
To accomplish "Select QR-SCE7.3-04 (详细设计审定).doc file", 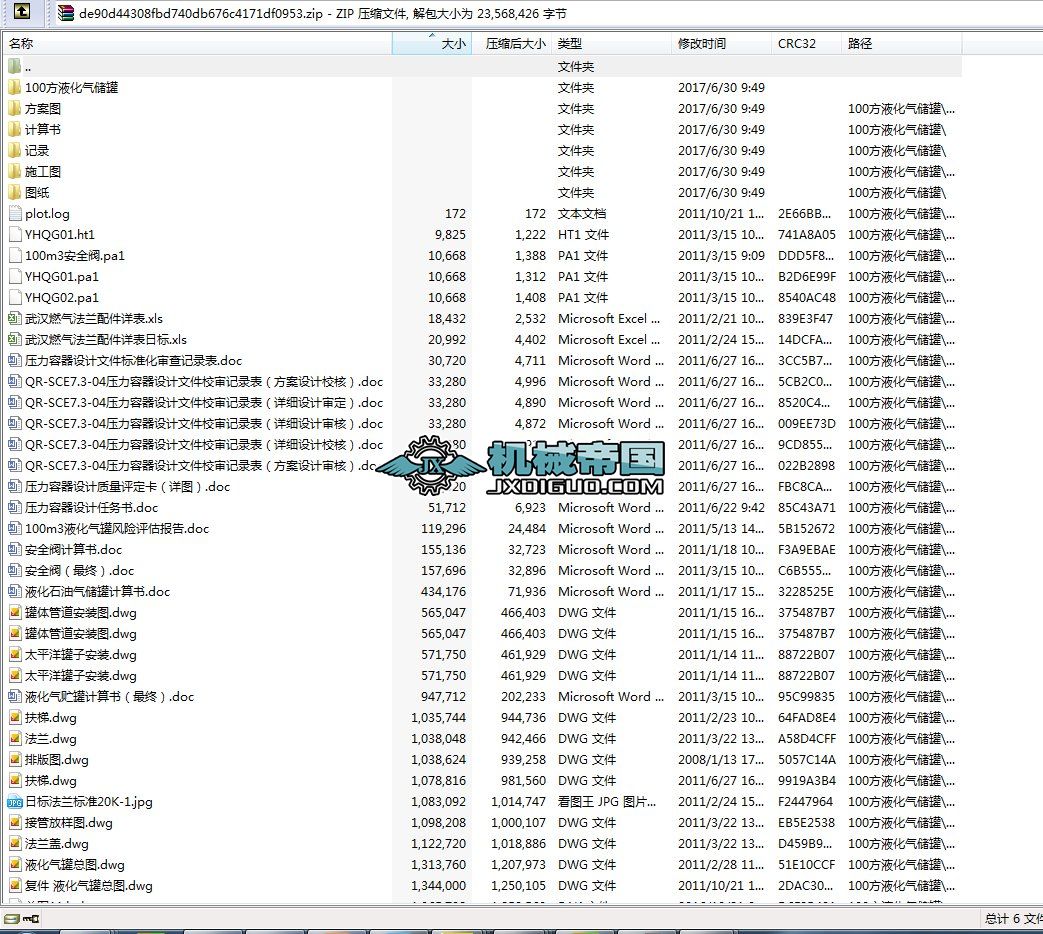I will tap(204, 402).
